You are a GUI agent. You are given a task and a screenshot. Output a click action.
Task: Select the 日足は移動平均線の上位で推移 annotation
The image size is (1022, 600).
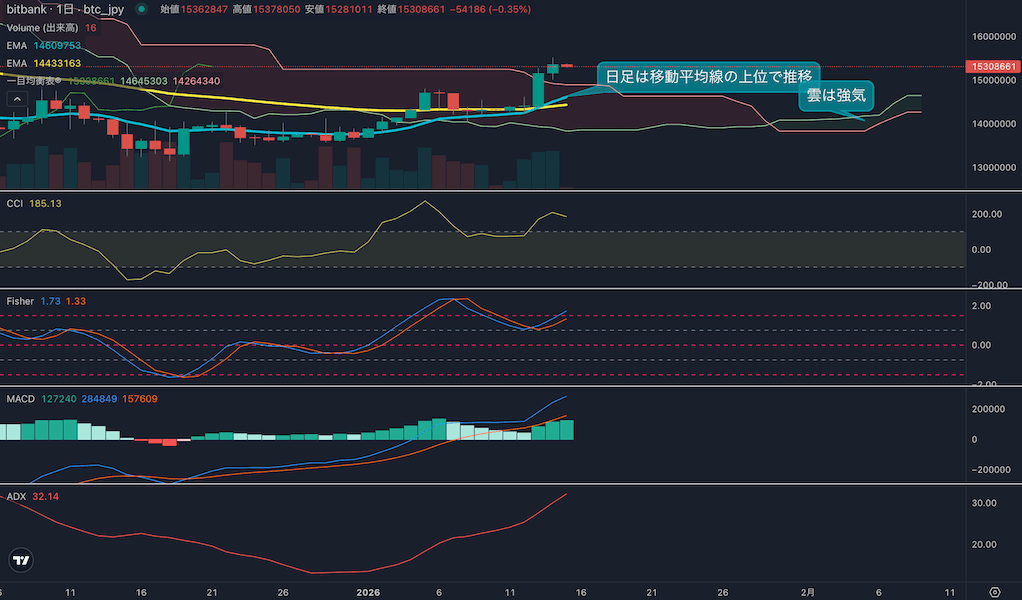(708, 76)
